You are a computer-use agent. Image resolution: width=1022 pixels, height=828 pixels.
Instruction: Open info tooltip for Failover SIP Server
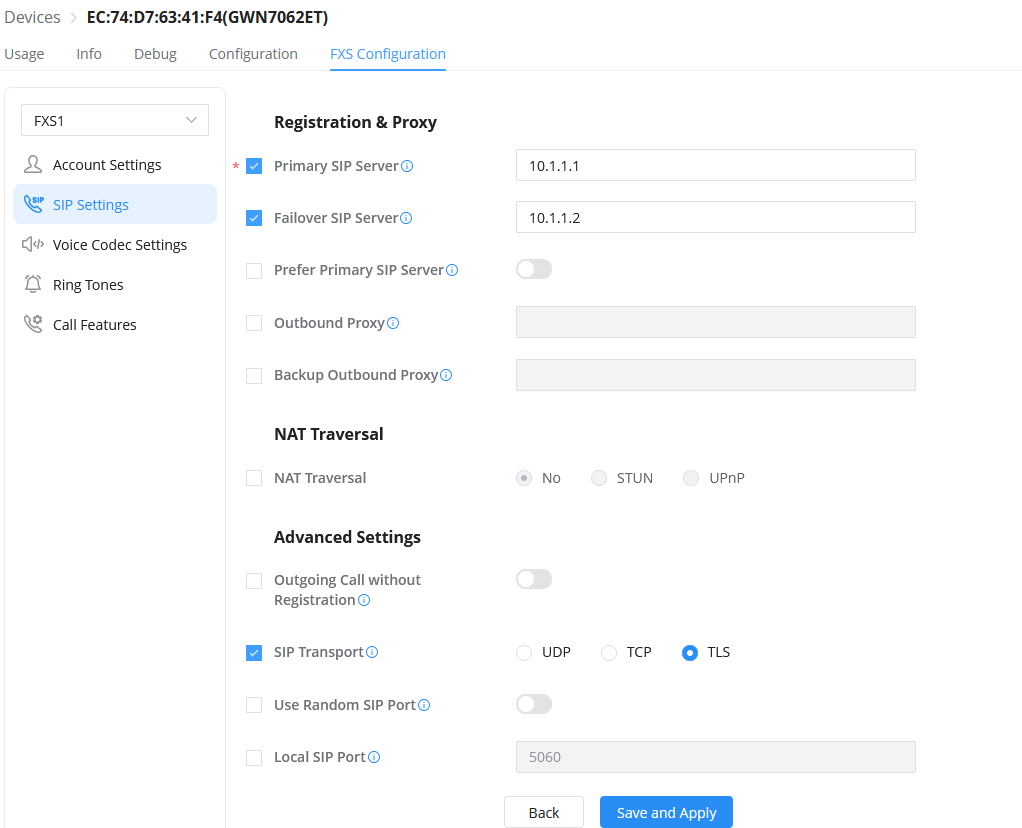point(406,218)
